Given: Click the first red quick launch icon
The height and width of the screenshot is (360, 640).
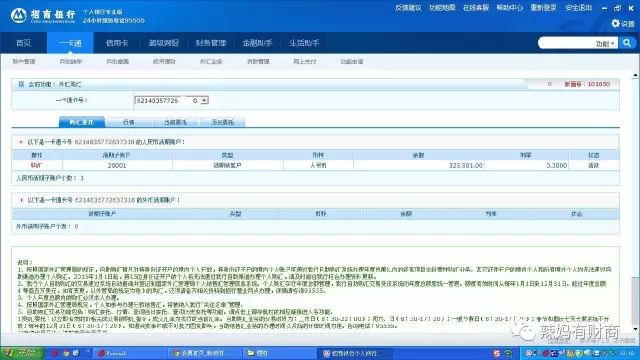Looking at the screenshot, I should (x=54, y=353).
